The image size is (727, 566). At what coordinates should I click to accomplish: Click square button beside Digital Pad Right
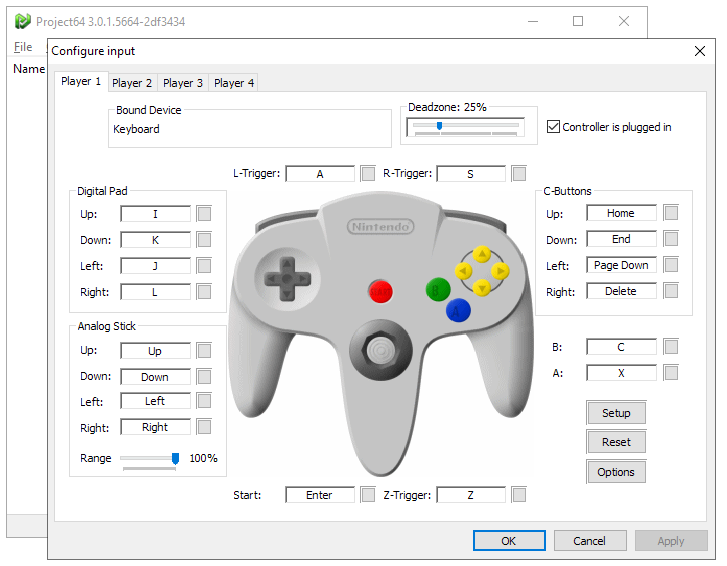[204, 292]
